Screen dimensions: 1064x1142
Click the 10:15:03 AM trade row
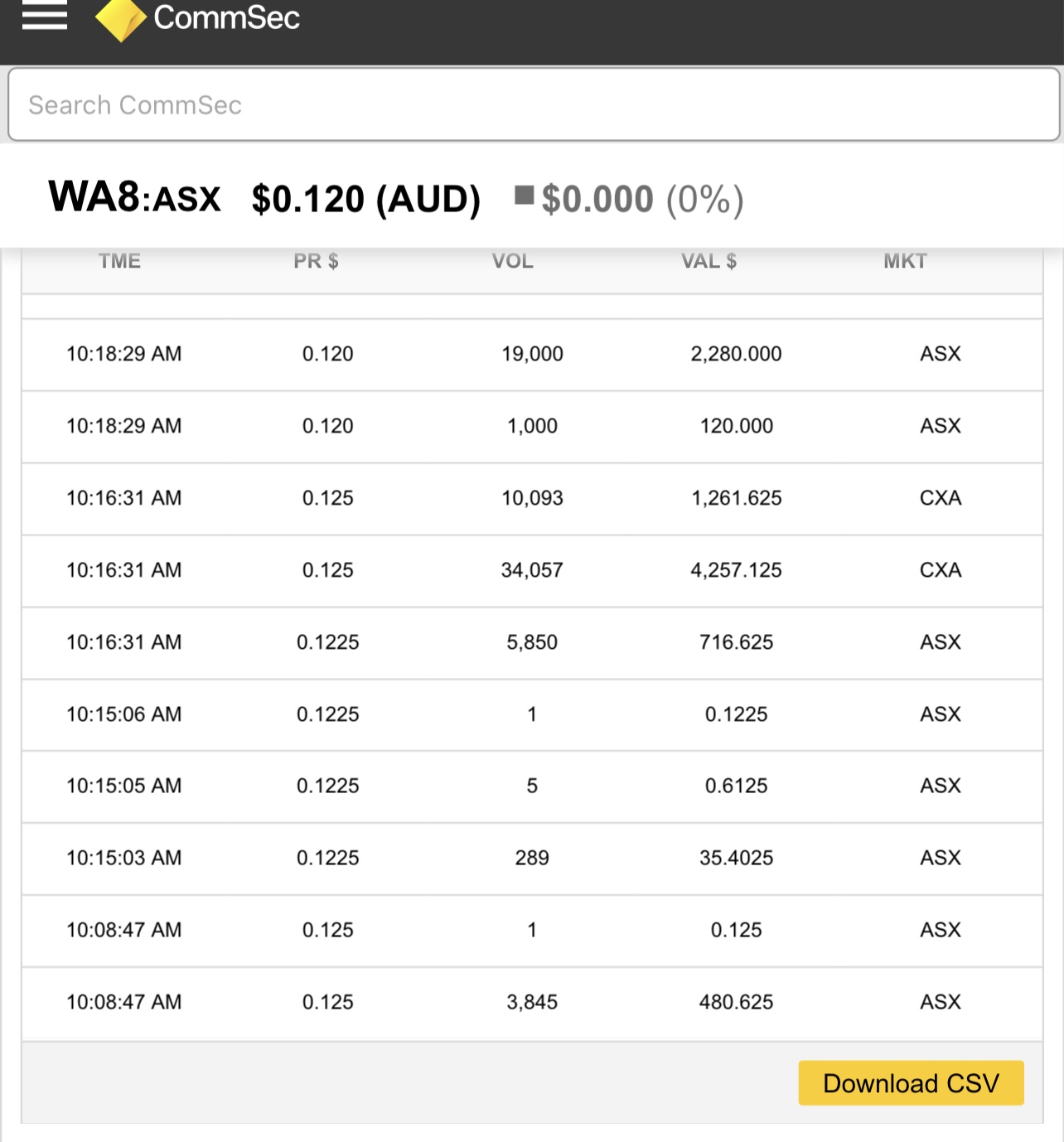tap(532, 859)
